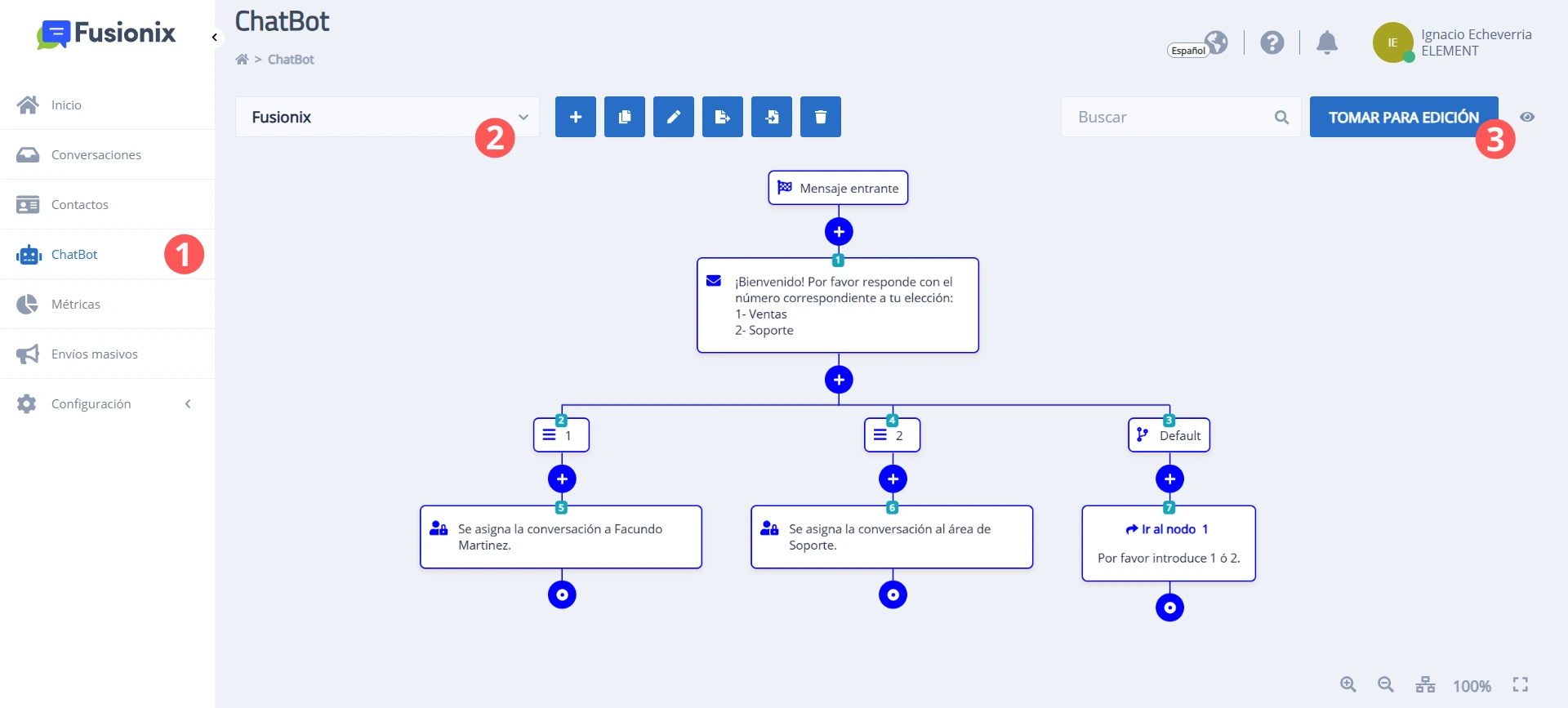Select the Facundo Martinez assignment node
This screenshot has height=708, width=1568.
(561, 537)
